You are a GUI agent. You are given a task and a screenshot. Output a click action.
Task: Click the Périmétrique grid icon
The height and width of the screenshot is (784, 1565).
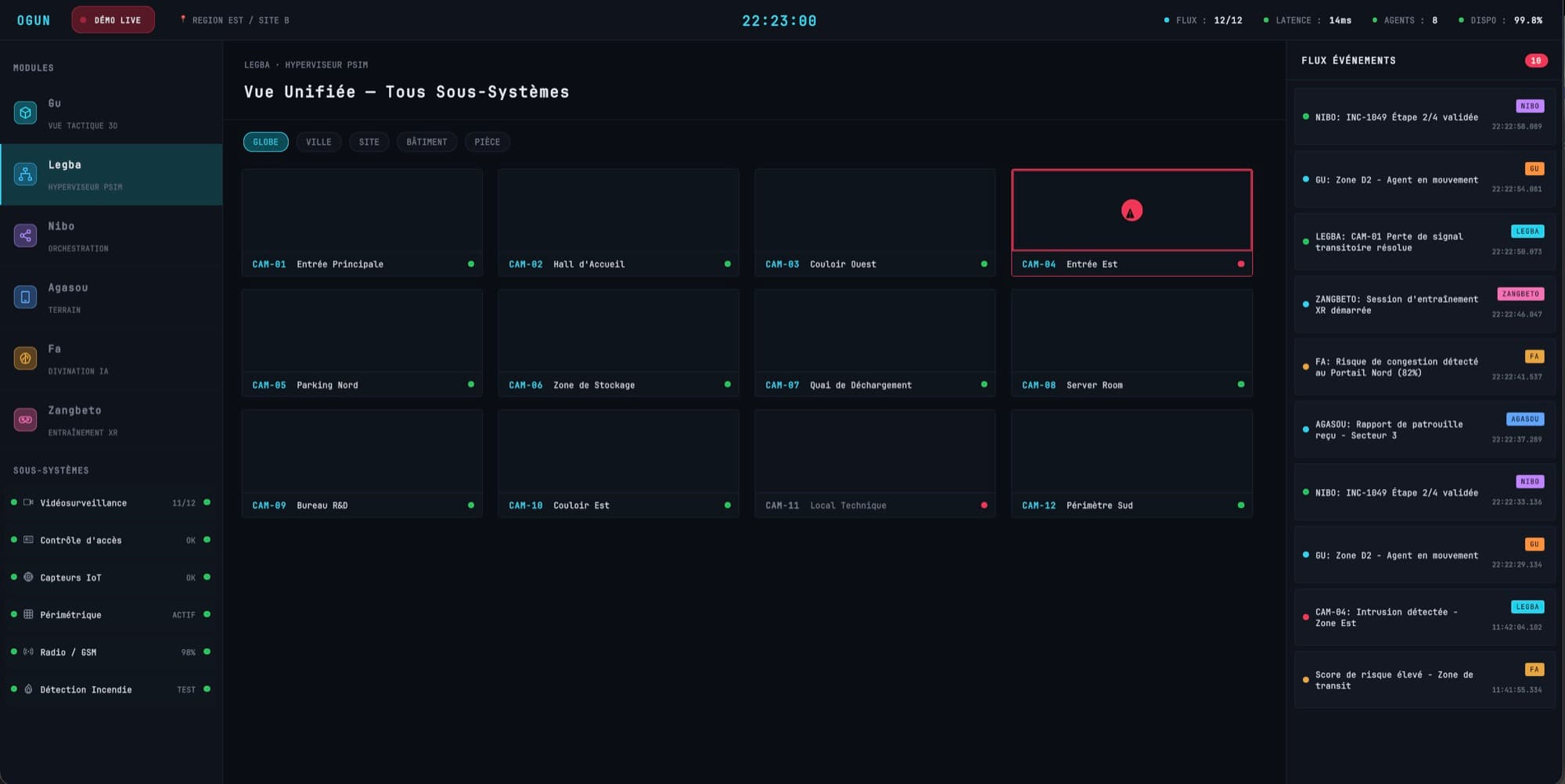tap(28, 614)
